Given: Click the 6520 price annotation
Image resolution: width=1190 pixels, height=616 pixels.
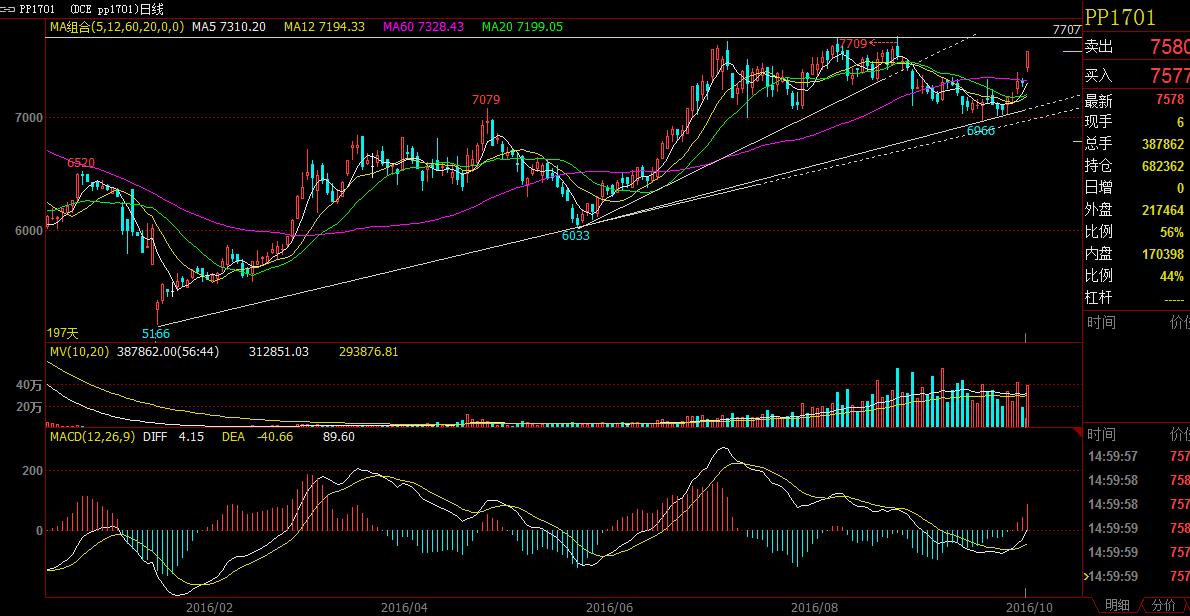Looking at the screenshot, I should (81, 163).
